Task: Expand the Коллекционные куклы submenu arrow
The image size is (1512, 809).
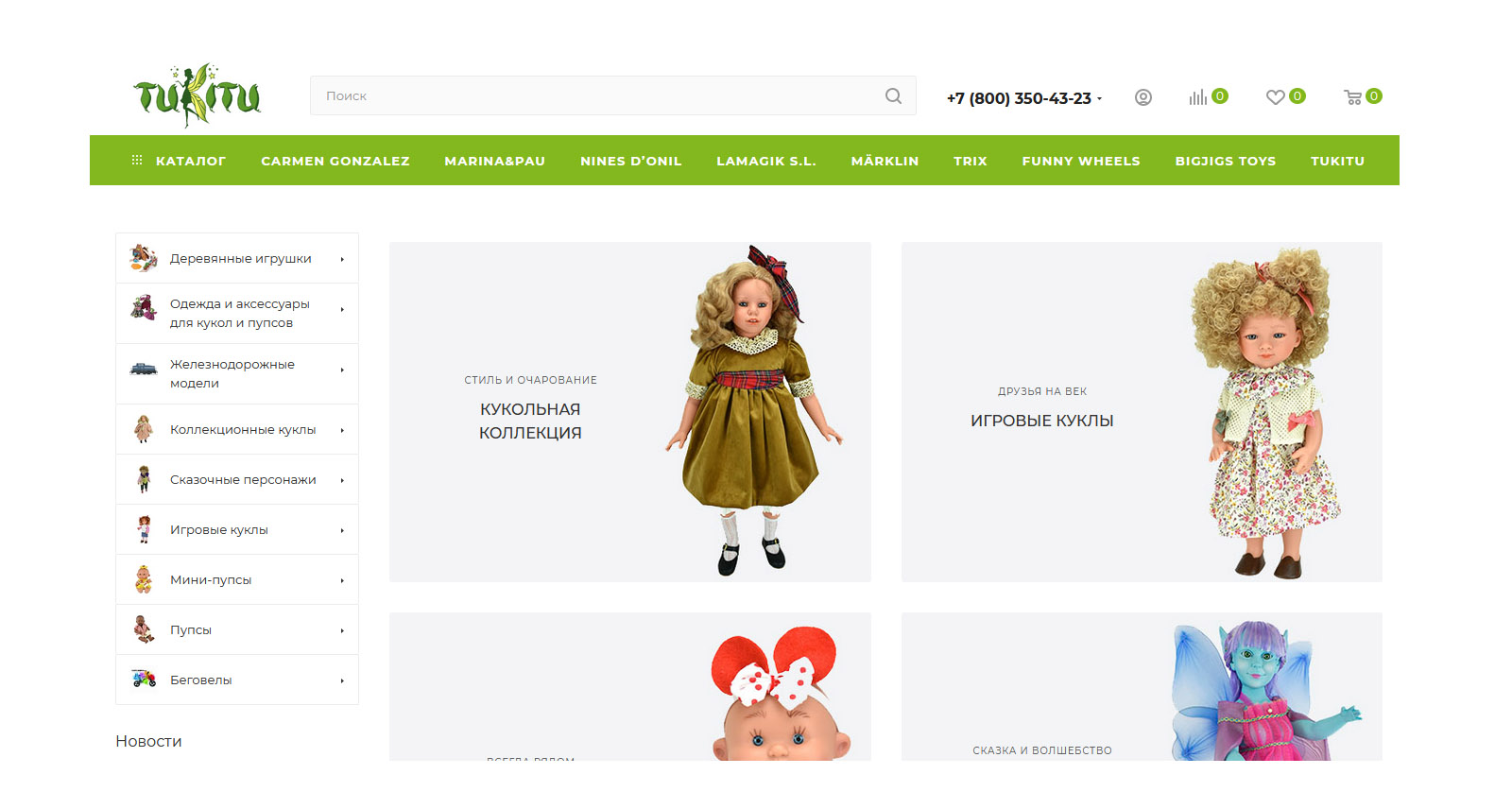Action: (342, 430)
